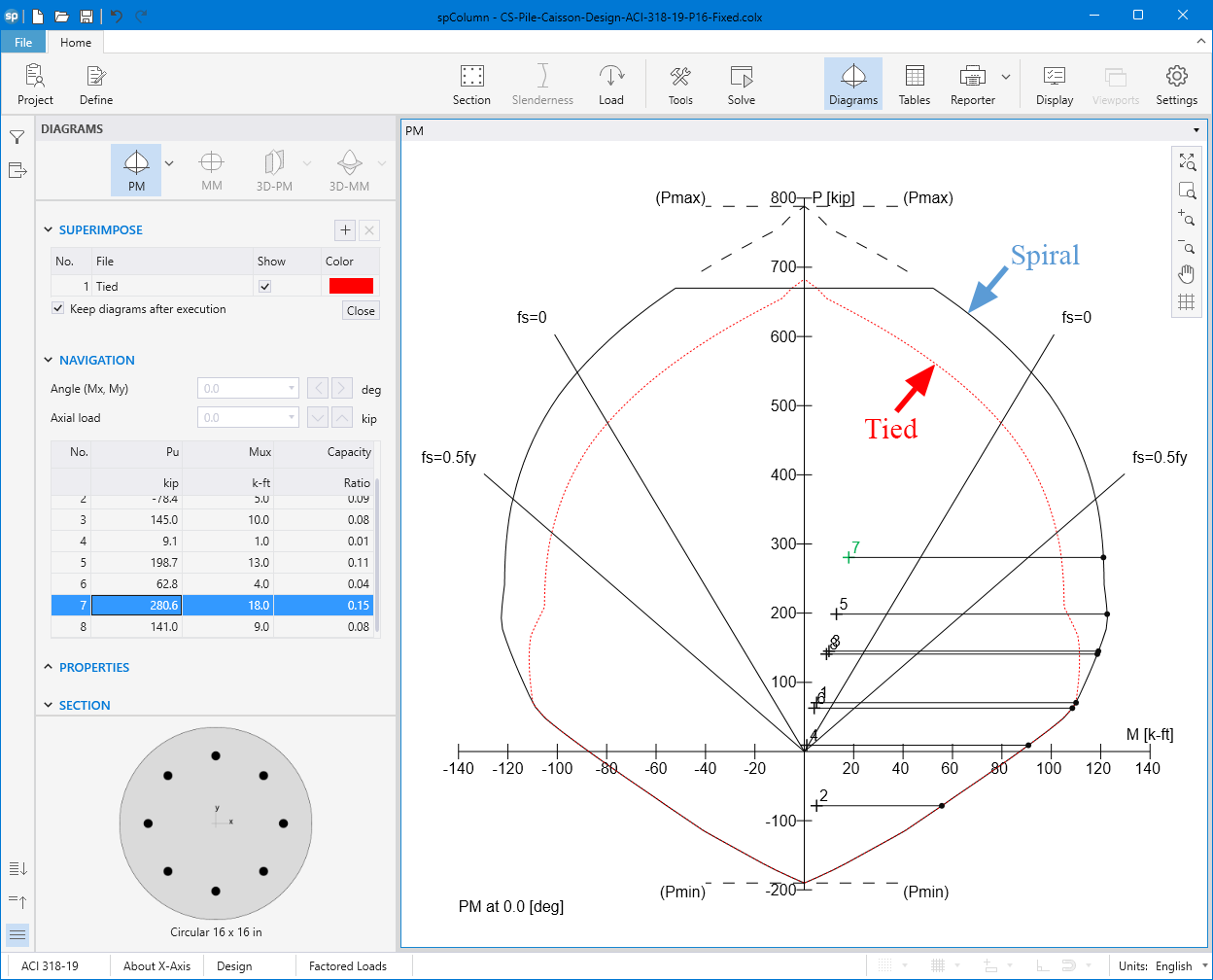
Task: Uncheck Keep diagrams after execution
Action: [56, 308]
